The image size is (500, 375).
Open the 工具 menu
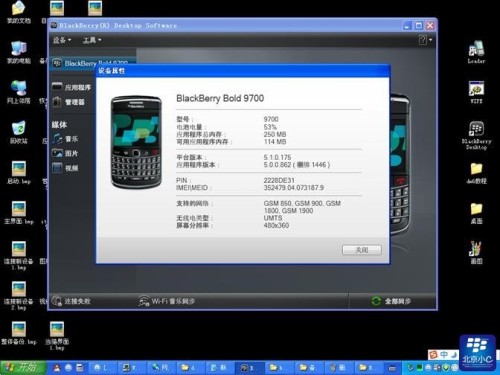click(92, 40)
